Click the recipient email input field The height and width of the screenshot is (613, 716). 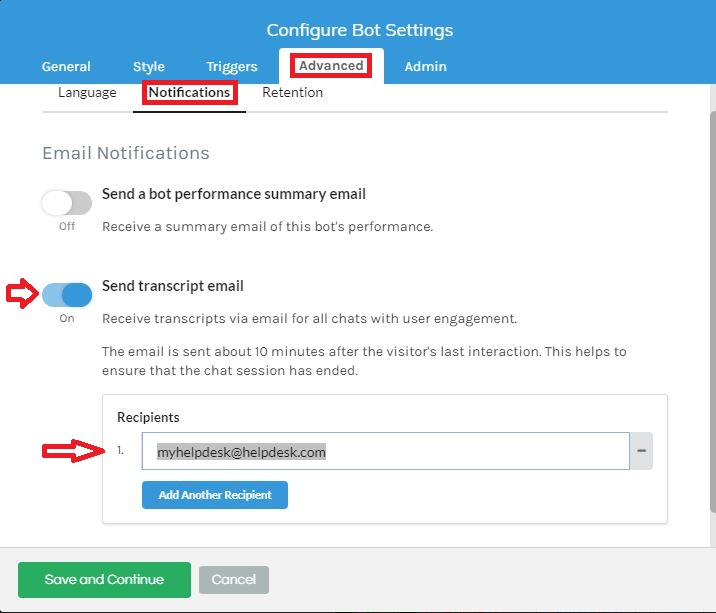tap(385, 451)
